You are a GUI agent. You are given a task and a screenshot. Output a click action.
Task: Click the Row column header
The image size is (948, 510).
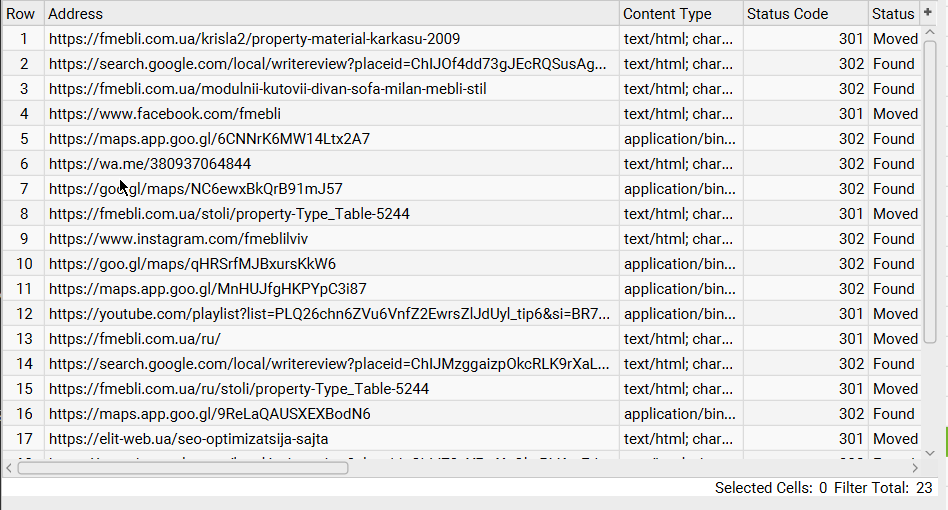click(21, 14)
